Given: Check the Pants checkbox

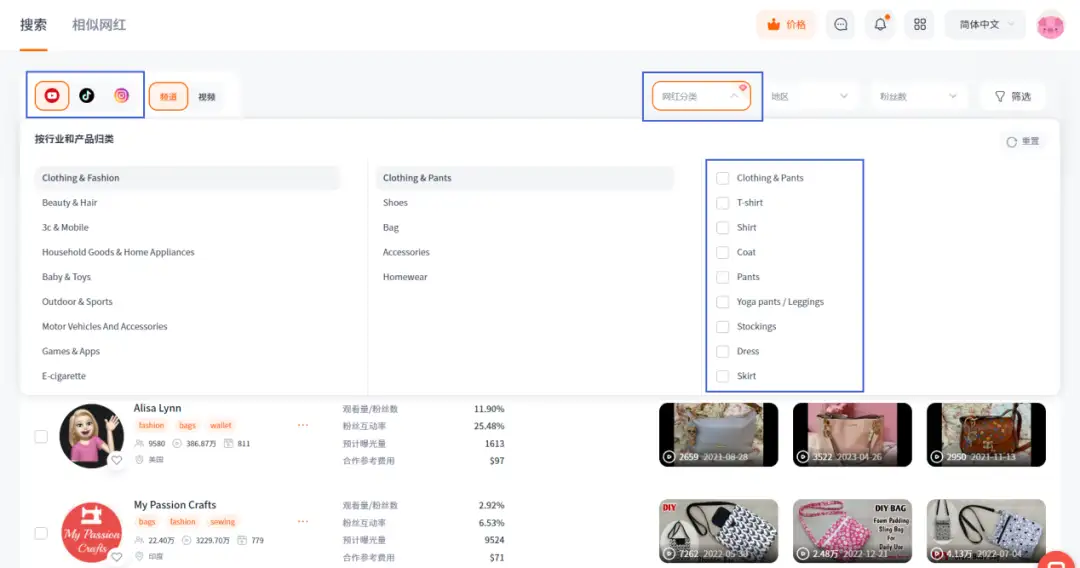Looking at the screenshot, I should pyautogui.click(x=723, y=277).
